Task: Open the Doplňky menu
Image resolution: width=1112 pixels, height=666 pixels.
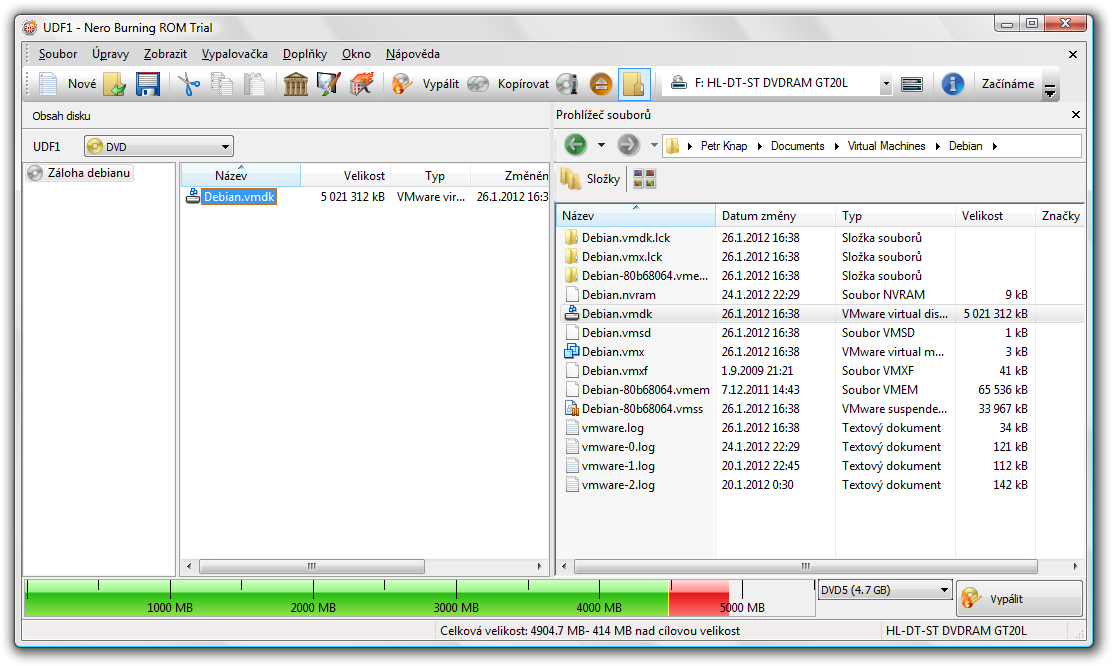Action: (305, 54)
